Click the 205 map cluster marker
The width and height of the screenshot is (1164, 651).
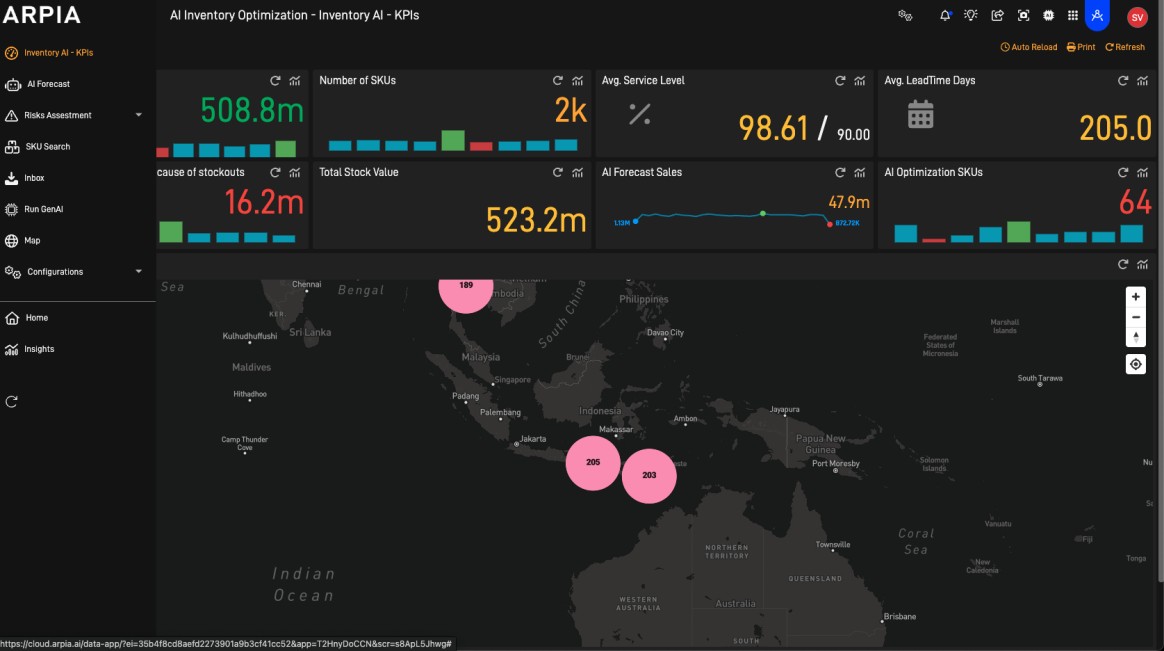point(593,463)
